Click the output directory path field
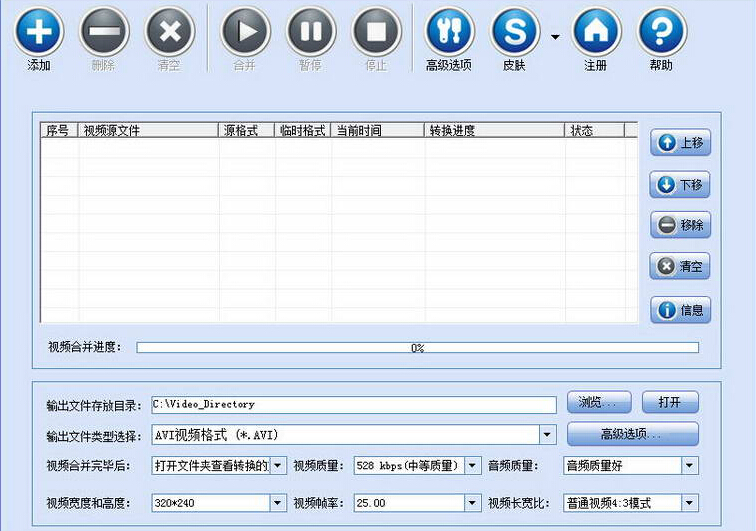The width and height of the screenshot is (756, 531). click(x=354, y=405)
